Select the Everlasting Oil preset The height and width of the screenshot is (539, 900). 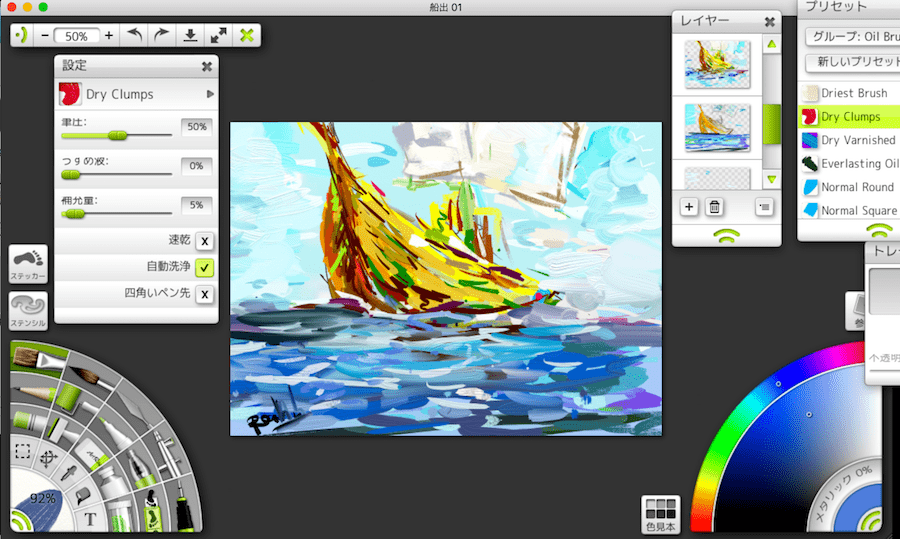(850, 164)
